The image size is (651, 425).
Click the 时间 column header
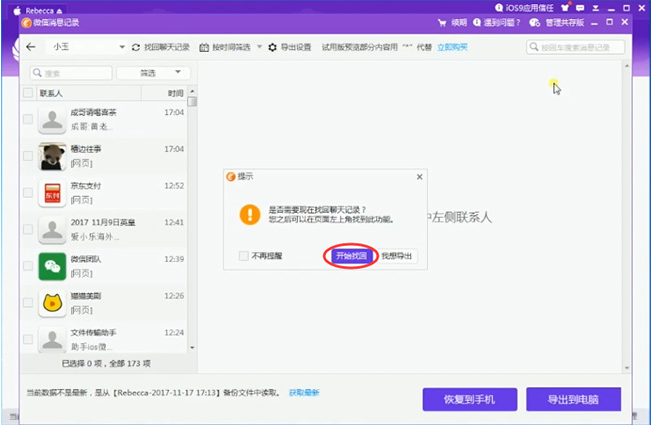pos(175,93)
